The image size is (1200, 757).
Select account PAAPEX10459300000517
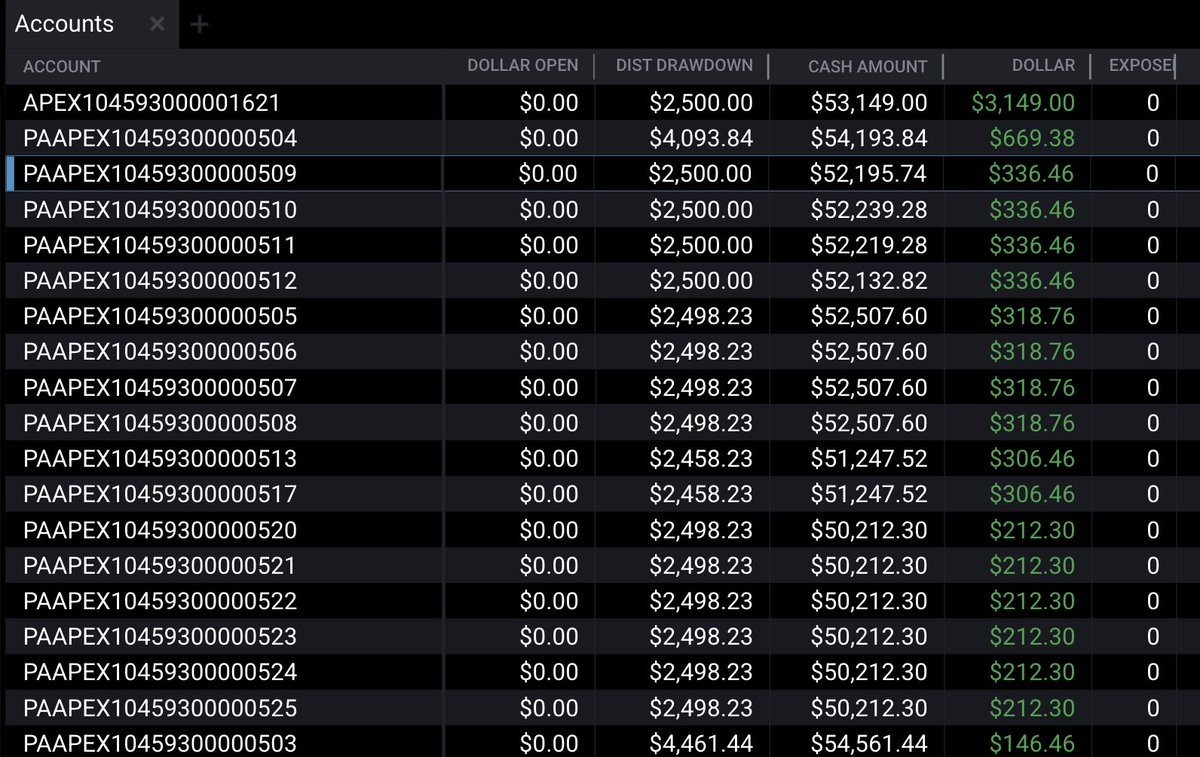(160, 494)
